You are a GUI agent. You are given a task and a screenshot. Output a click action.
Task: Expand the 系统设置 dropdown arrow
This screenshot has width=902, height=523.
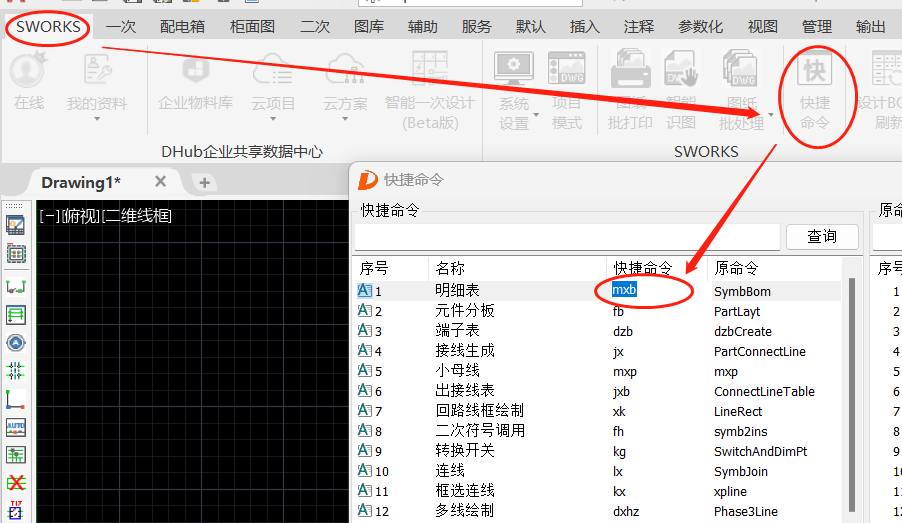point(536,114)
